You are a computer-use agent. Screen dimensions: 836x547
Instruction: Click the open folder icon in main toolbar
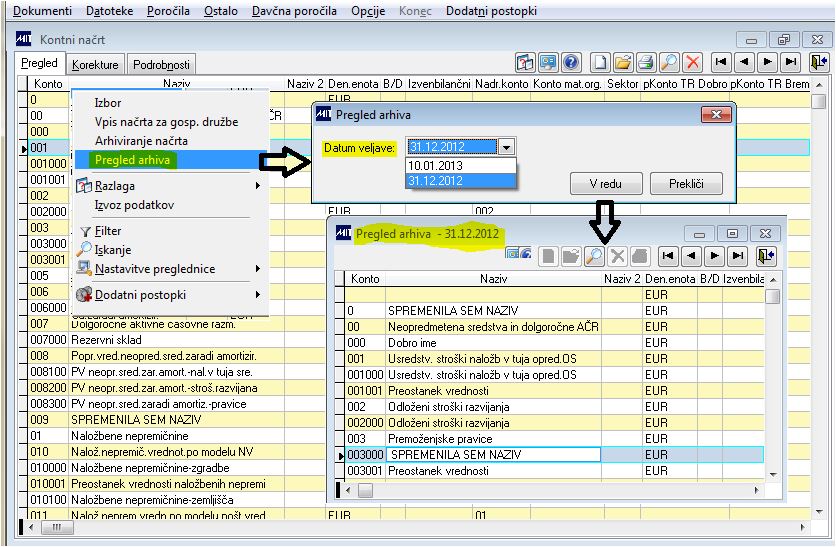(x=623, y=63)
